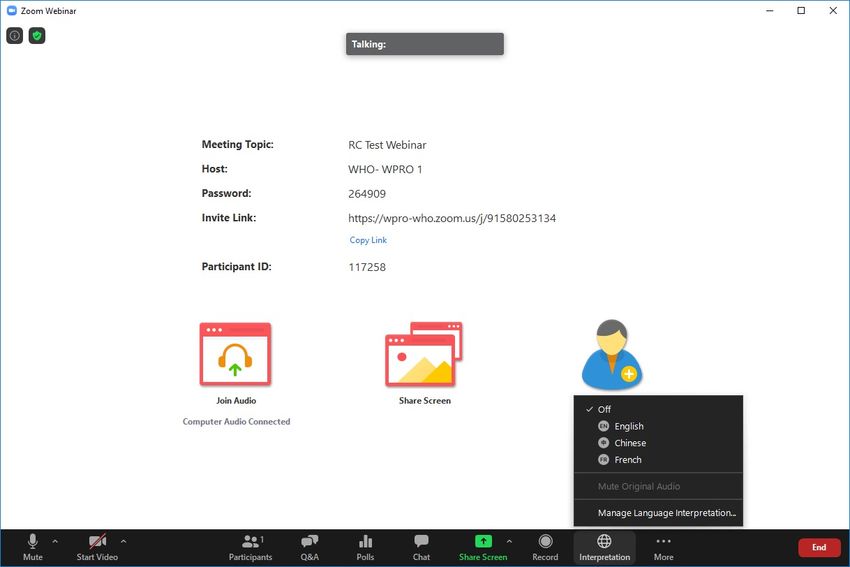Click the Computer Audio Connected text
This screenshot has height=567, width=850.
click(x=236, y=421)
